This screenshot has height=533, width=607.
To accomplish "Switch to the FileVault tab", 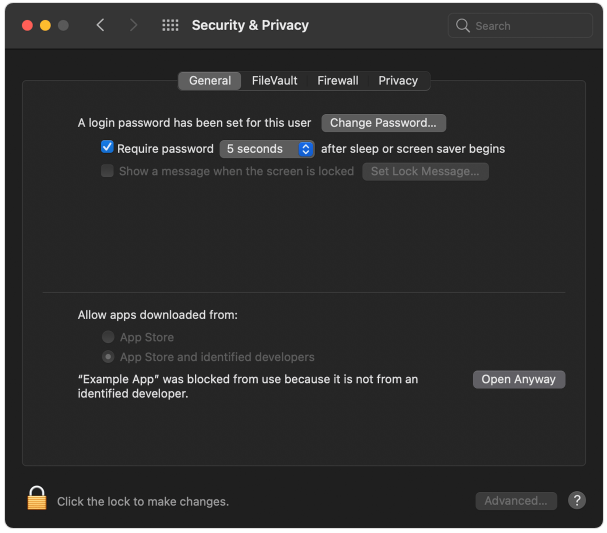I will 274,81.
